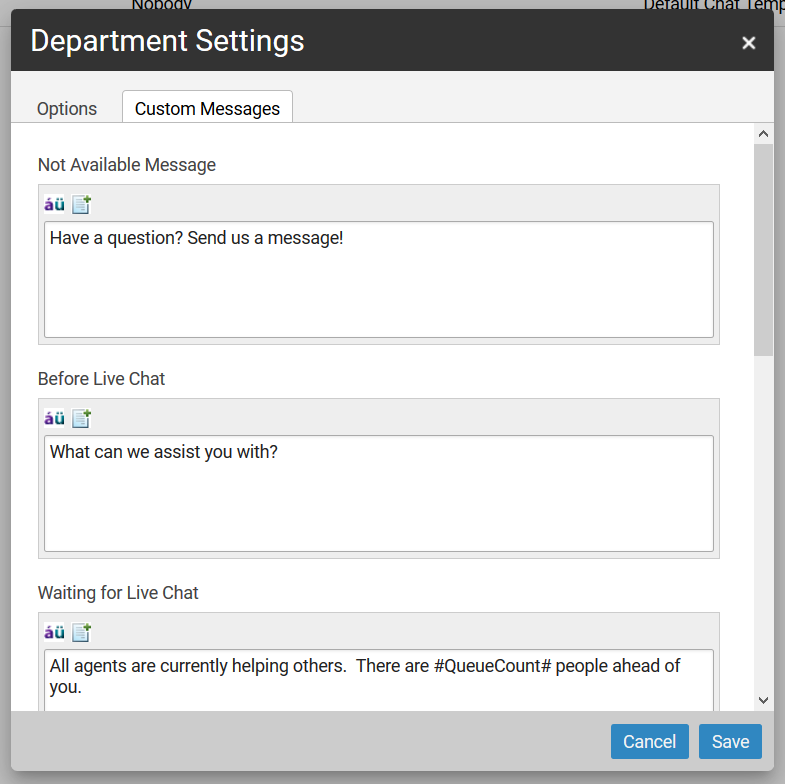The image size is (785, 784).
Task: Click the Cancel button
Action: (x=649, y=742)
